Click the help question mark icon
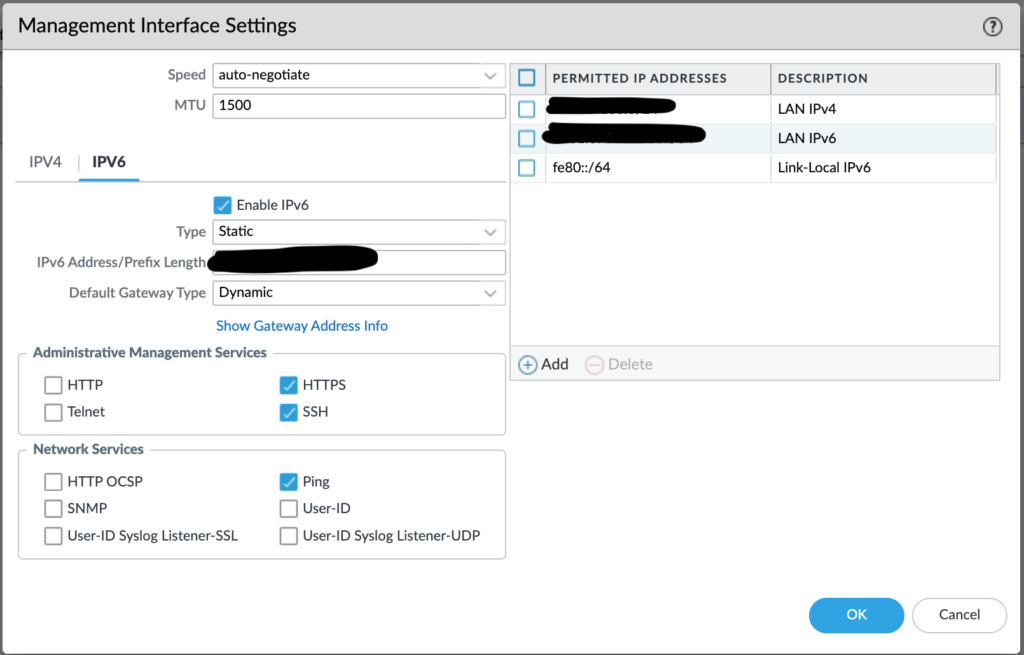Viewport: 1024px width, 655px height. (992, 27)
